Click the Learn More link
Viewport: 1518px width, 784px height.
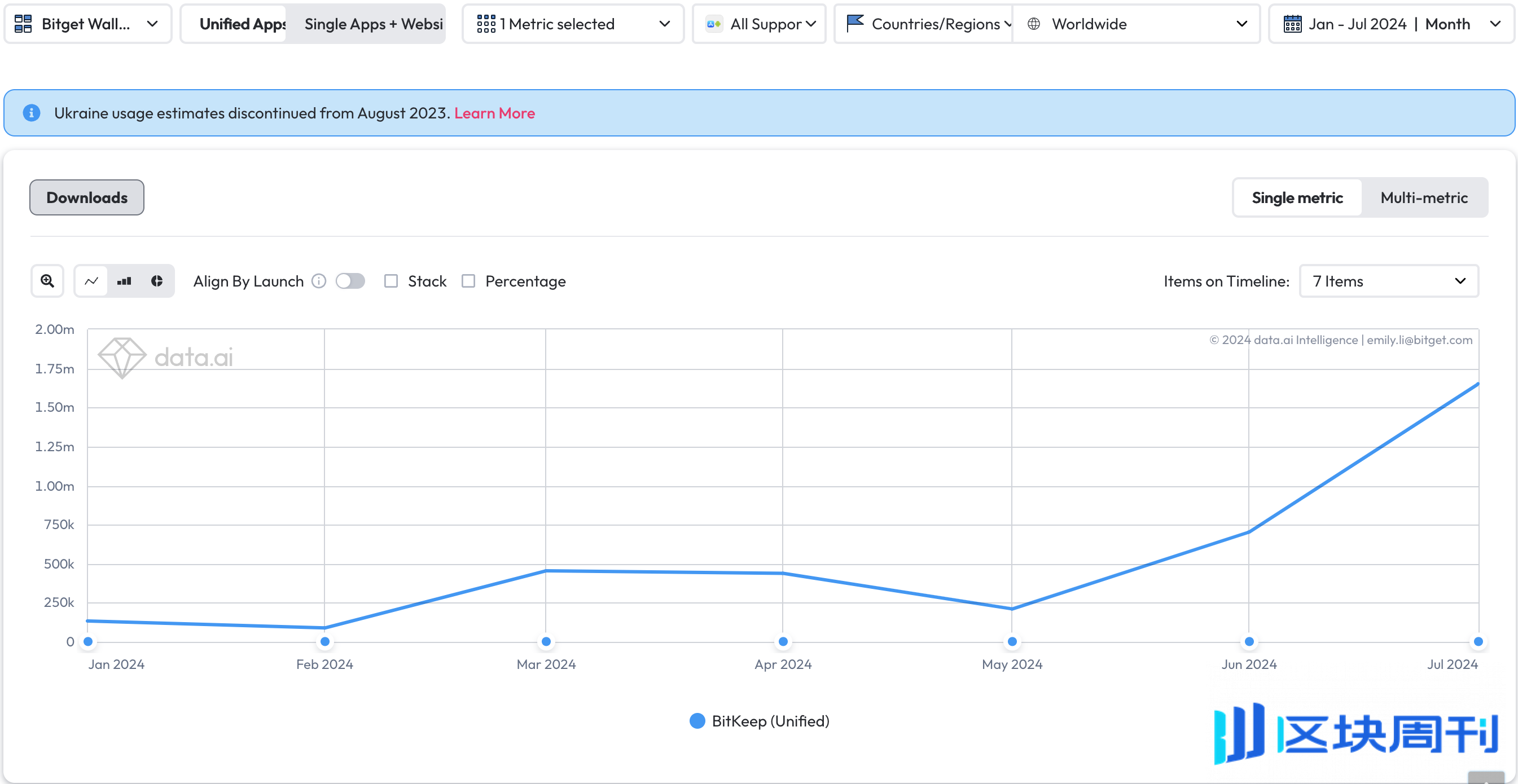(495, 113)
